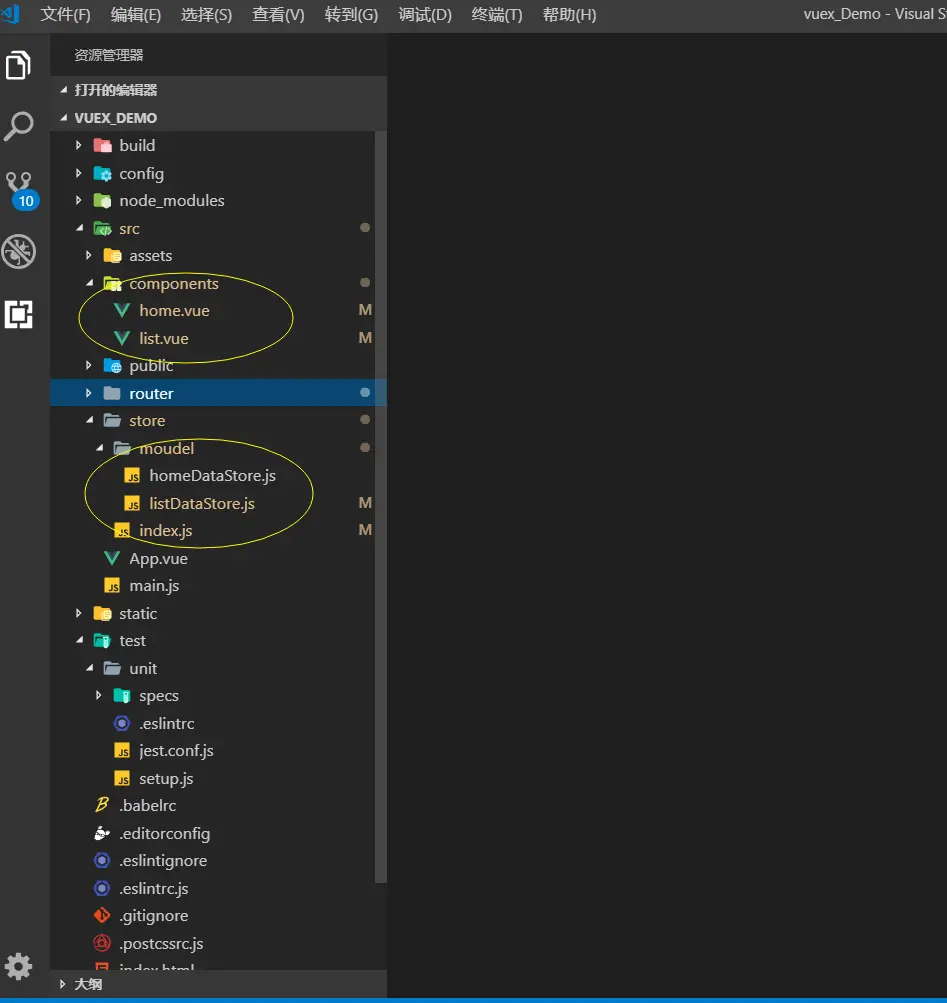The image size is (947, 1003).
Task: Click the explorer vertical scrollbar
Action: click(381, 507)
